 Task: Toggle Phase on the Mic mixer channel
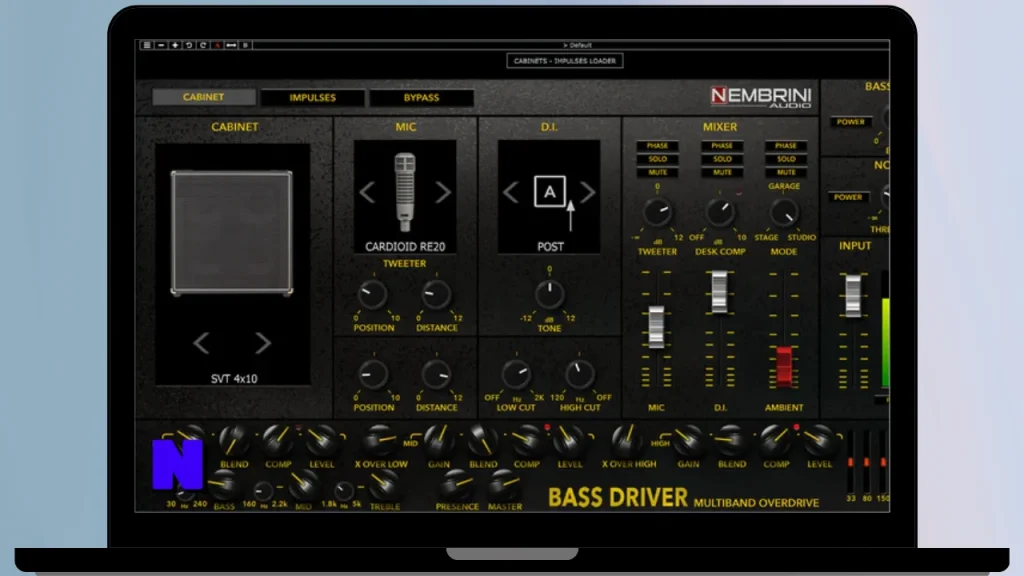[658, 146]
